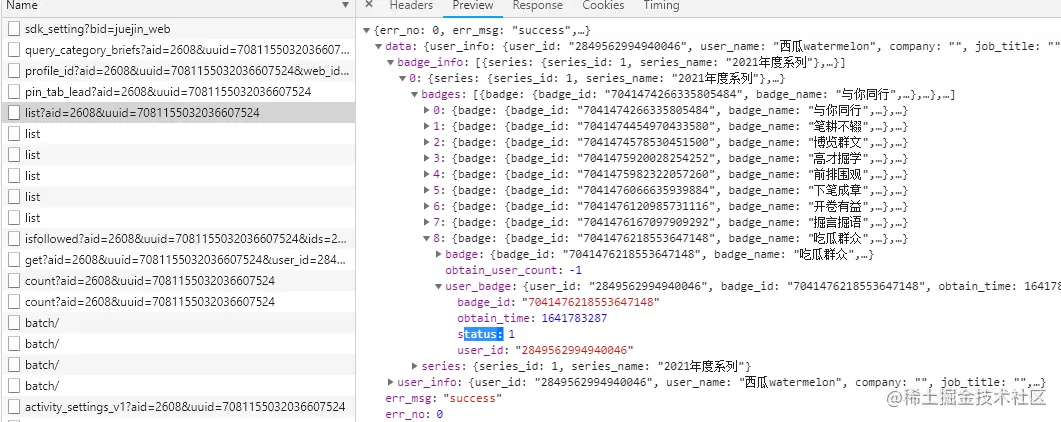
Task: Select the profile_id?aid=2608 request row
Action: (178, 71)
